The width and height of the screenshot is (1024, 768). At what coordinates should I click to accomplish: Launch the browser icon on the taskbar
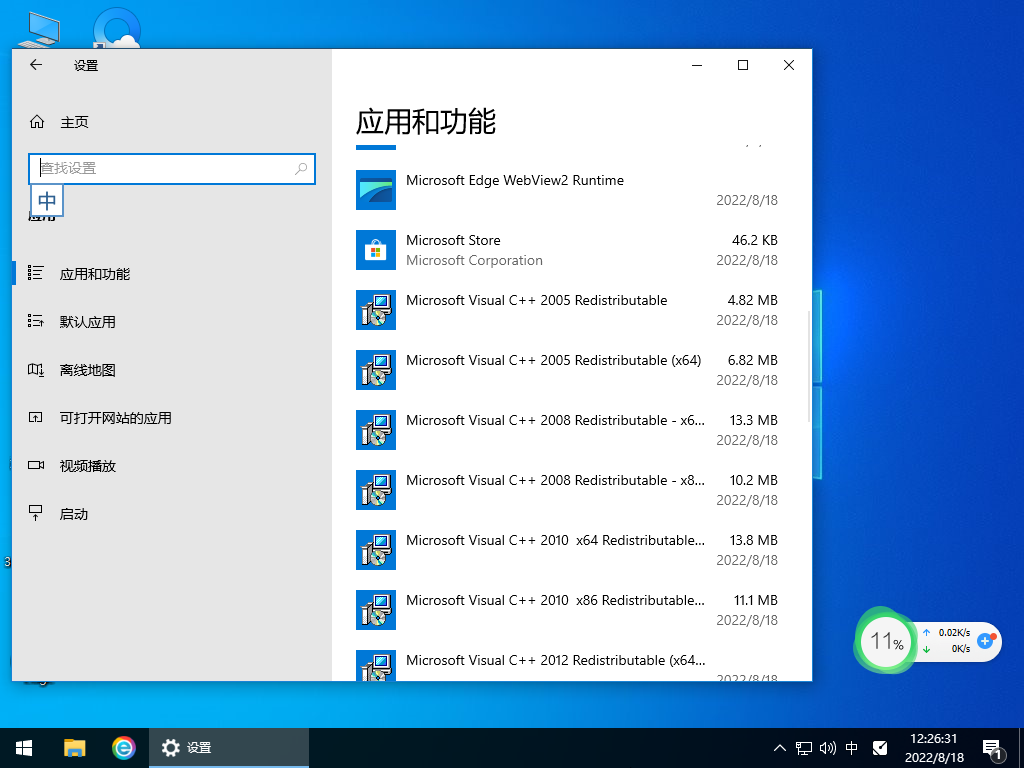click(x=122, y=747)
